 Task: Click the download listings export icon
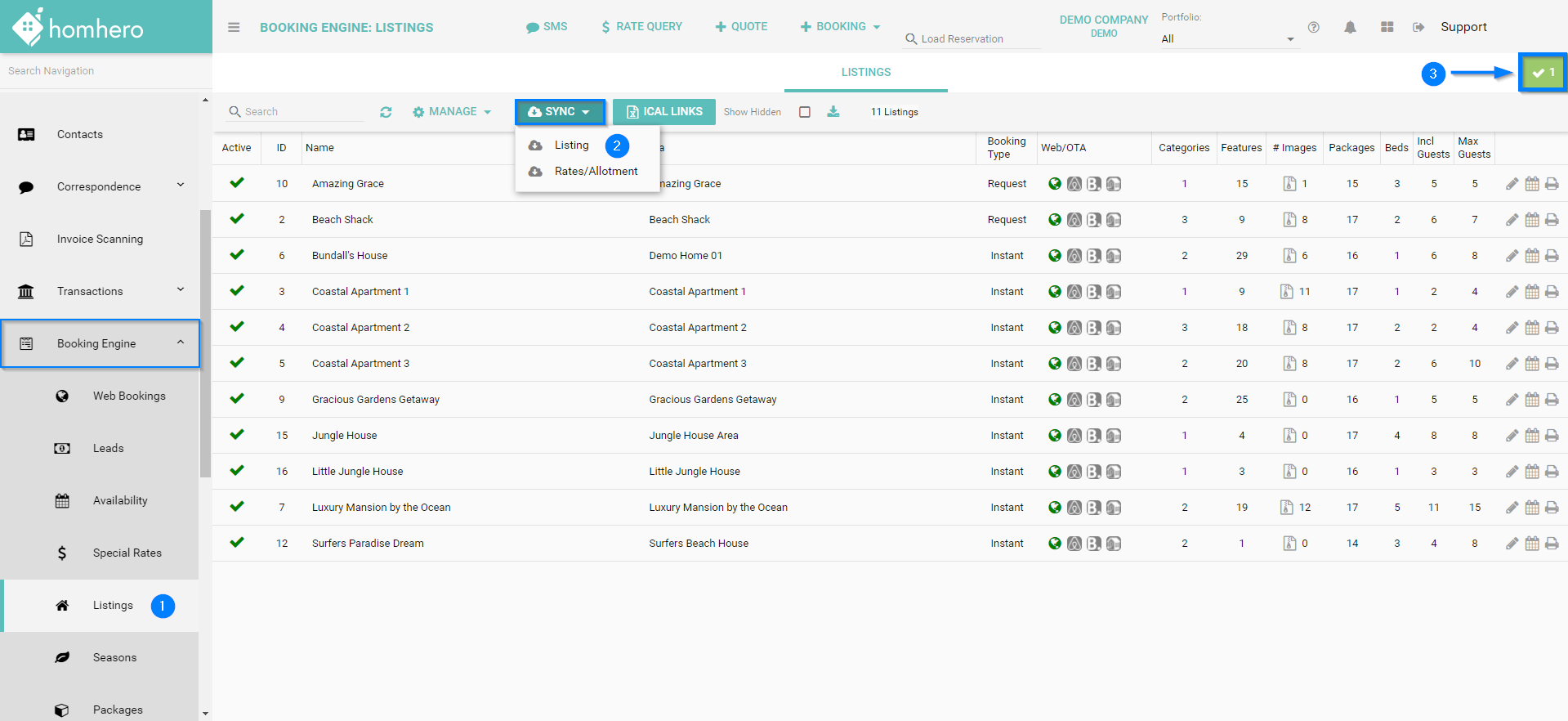833,112
